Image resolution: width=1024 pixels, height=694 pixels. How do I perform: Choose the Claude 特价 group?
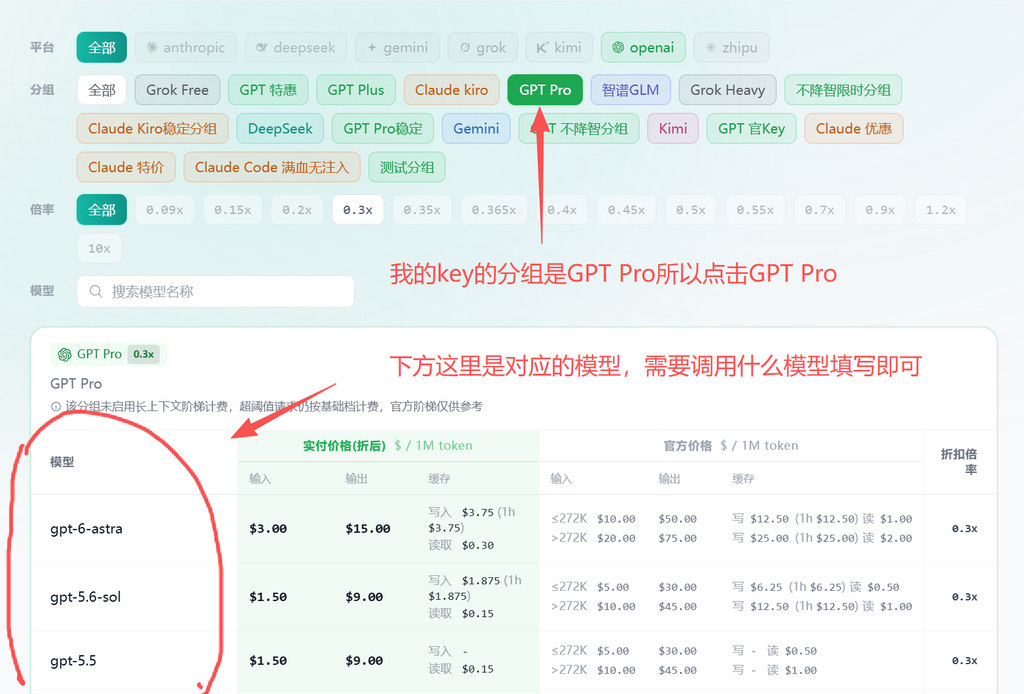(x=126, y=167)
